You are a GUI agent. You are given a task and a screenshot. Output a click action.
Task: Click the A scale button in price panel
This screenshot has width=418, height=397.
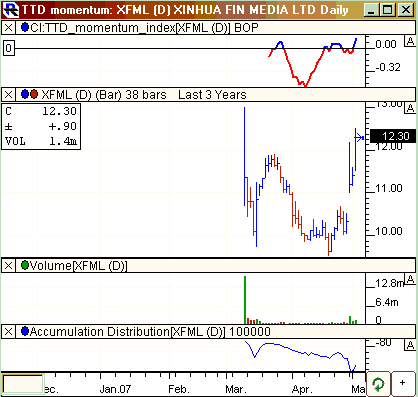[x=410, y=108]
